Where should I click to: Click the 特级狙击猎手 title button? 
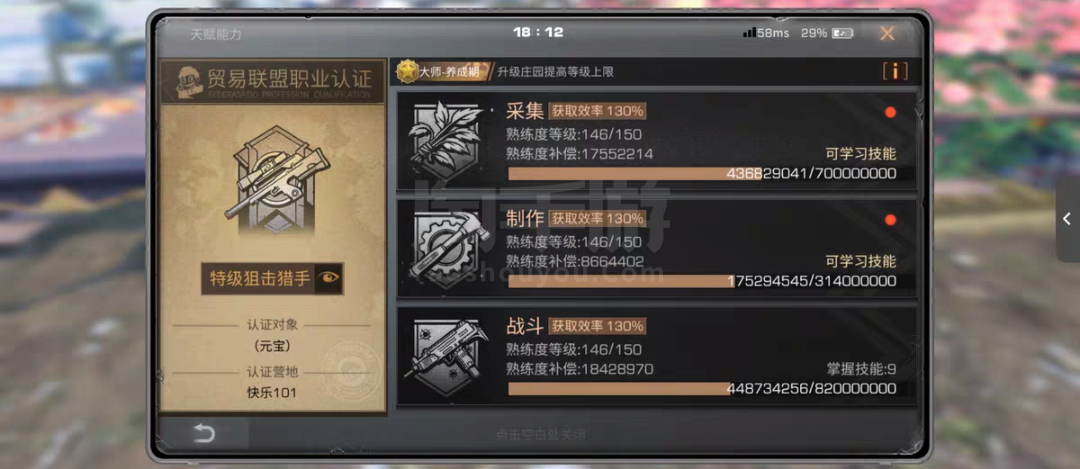260,278
